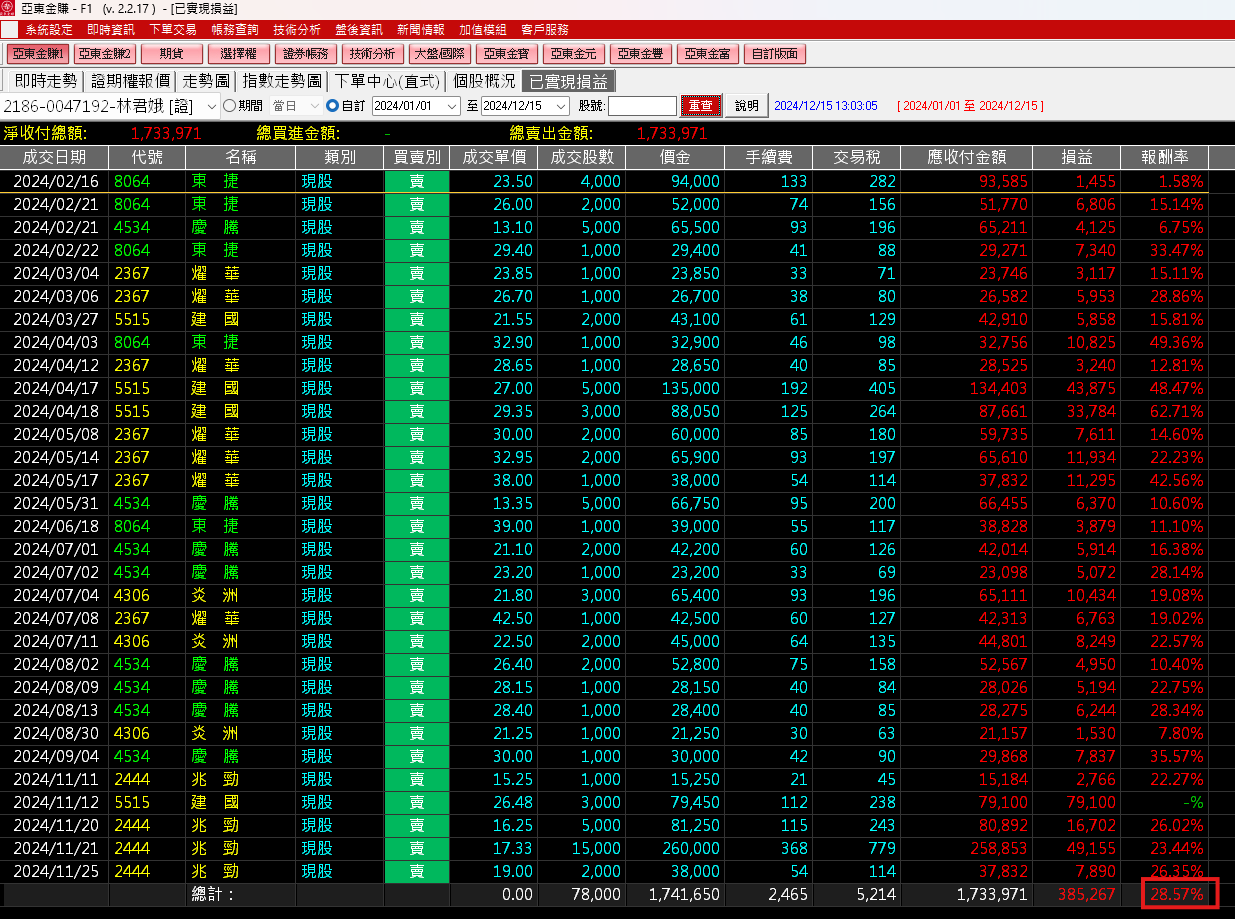Screen dimensions: 1235x919
Task: Click the red 重查 button
Action: coord(701,105)
